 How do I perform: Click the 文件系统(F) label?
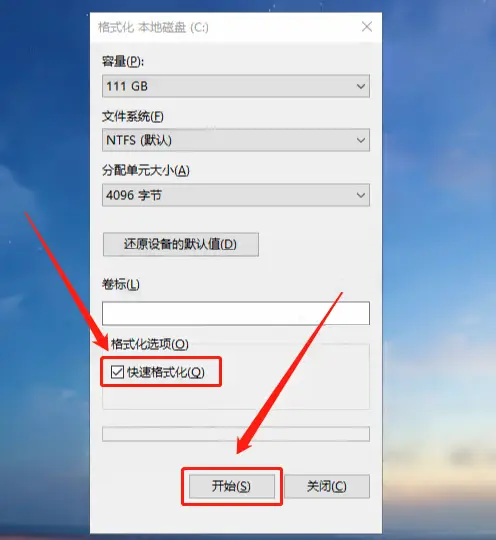[133, 117]
